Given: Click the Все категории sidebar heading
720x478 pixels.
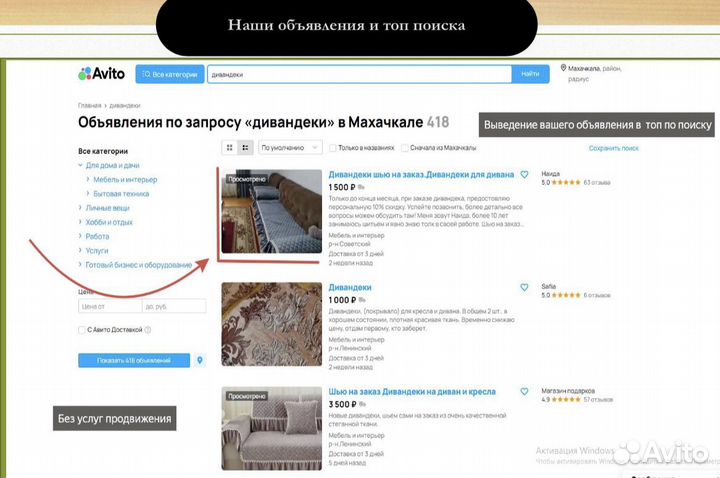Looking at the screenshot, I should [x=103, y=151].
